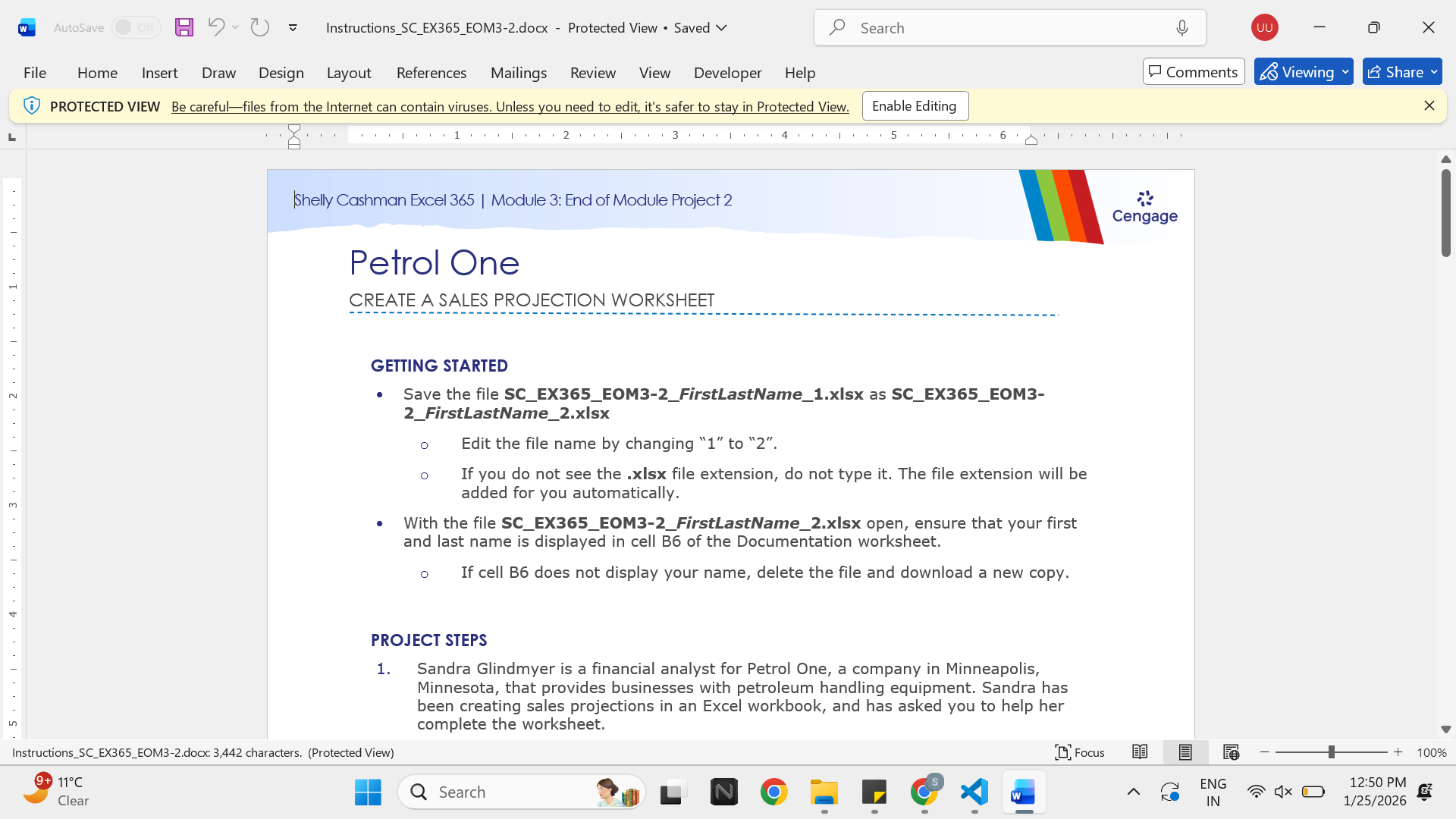Toggle the AutoSave switch

(136, 27)
